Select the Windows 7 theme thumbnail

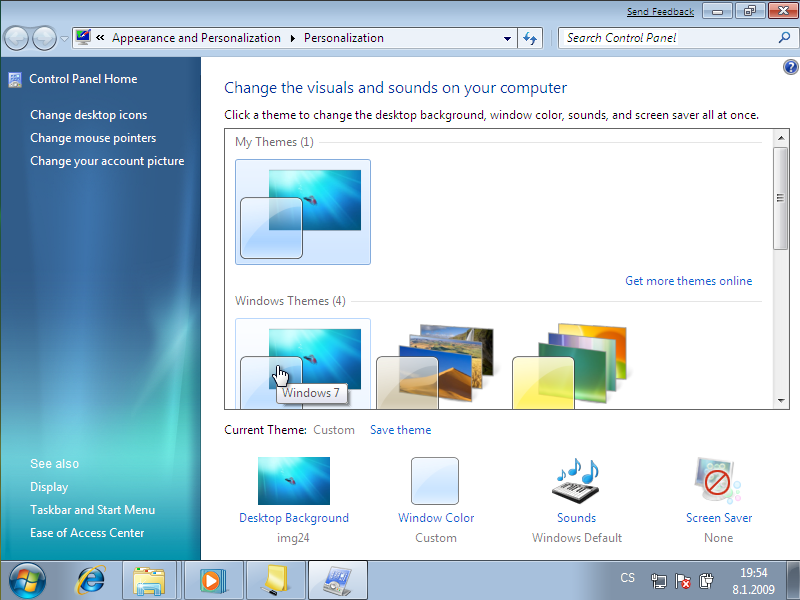pyautogui.click(x=303, y=363)
